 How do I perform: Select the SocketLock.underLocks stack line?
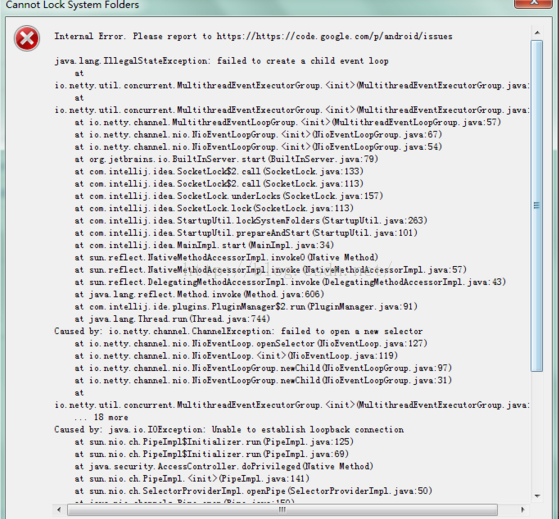(229, 196)
